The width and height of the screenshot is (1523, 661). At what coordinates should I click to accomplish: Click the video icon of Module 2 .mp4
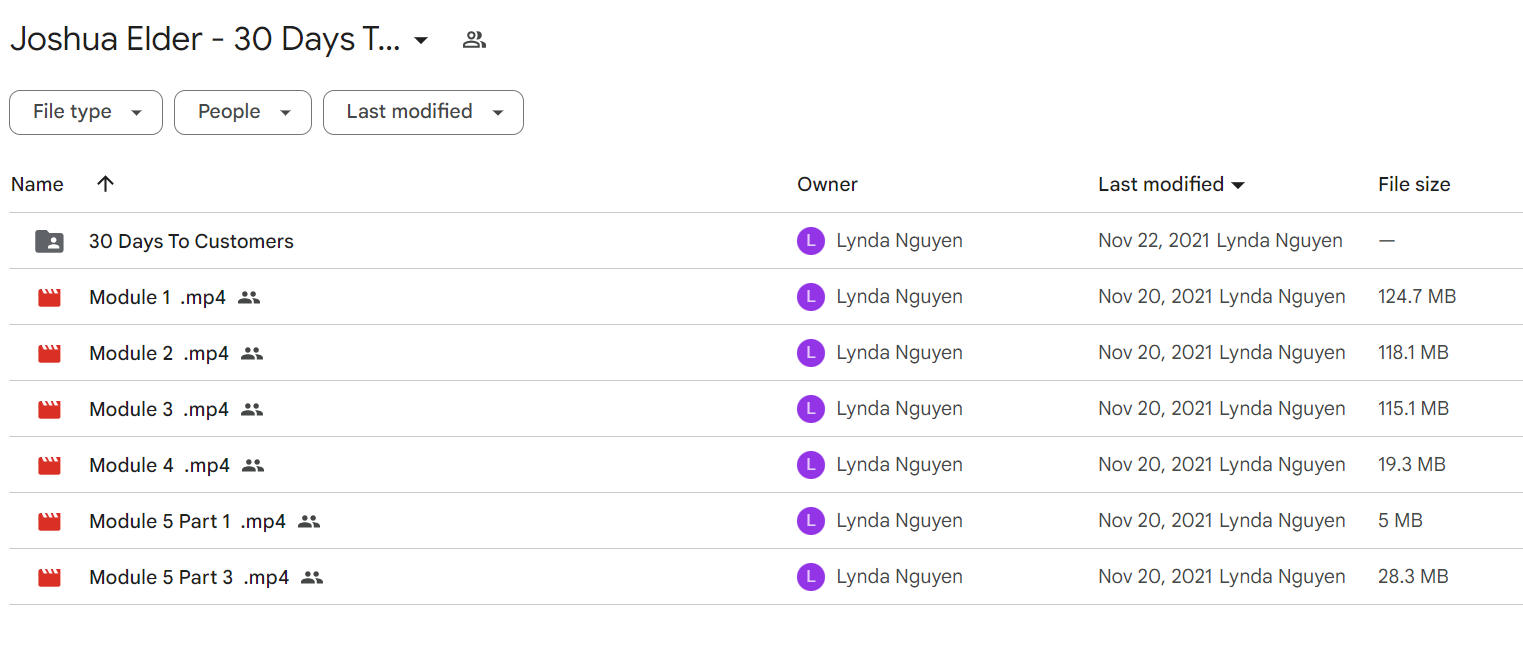click(x=49, y=353)
